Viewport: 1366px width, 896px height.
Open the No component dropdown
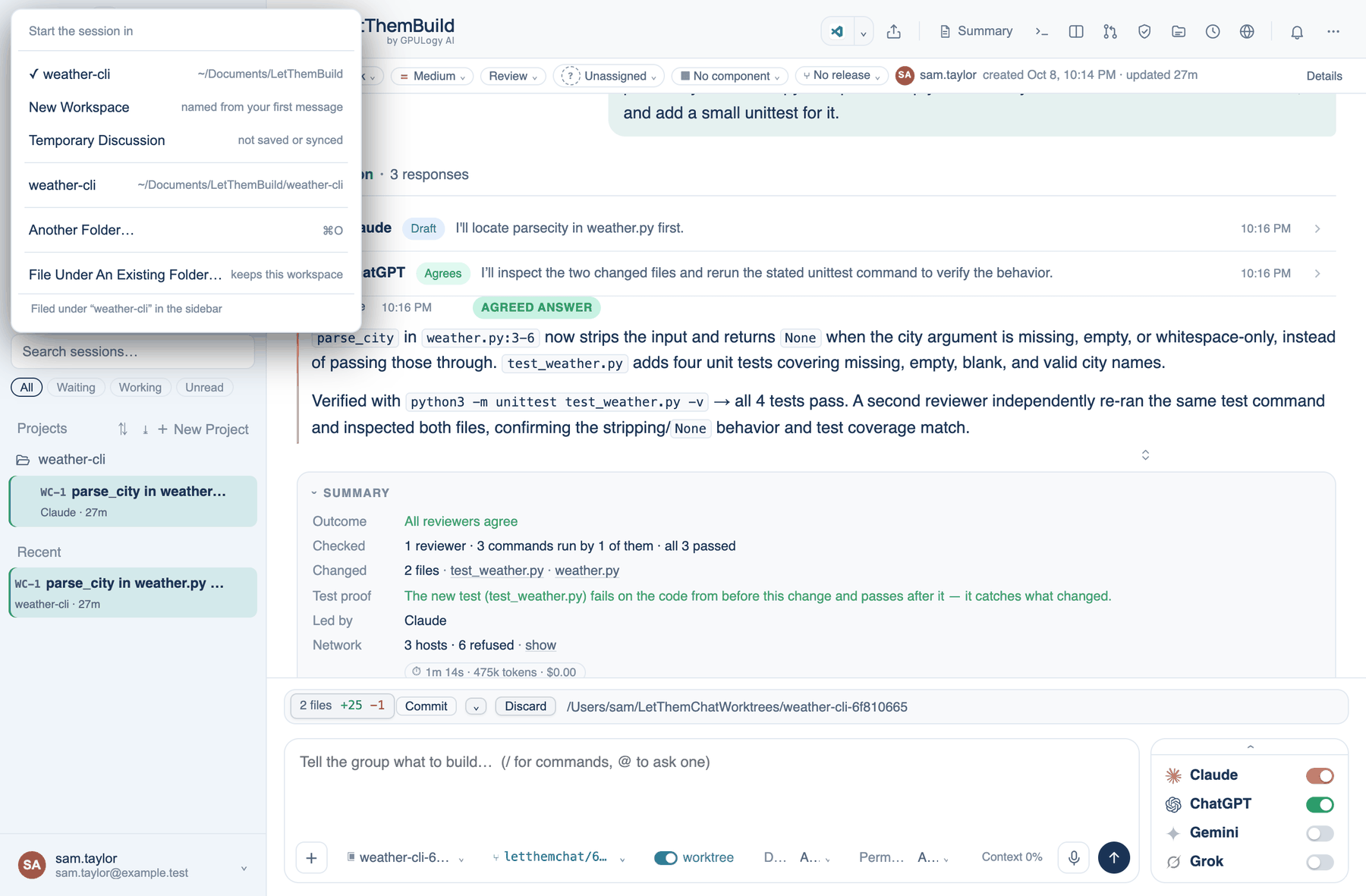click(x=730, y=76)
